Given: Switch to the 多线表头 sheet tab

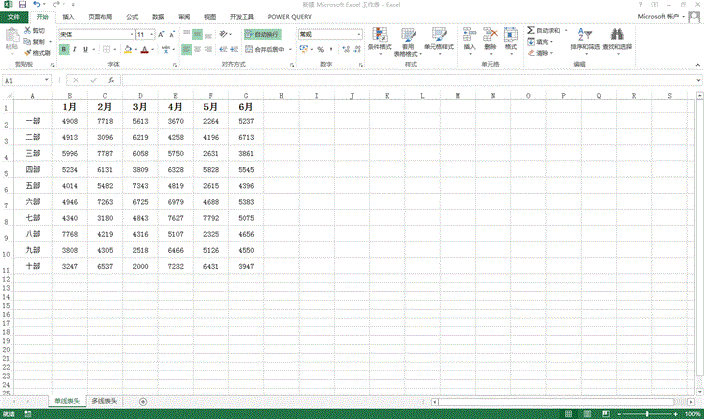Looking at the screenshot, I should [104, 401].
